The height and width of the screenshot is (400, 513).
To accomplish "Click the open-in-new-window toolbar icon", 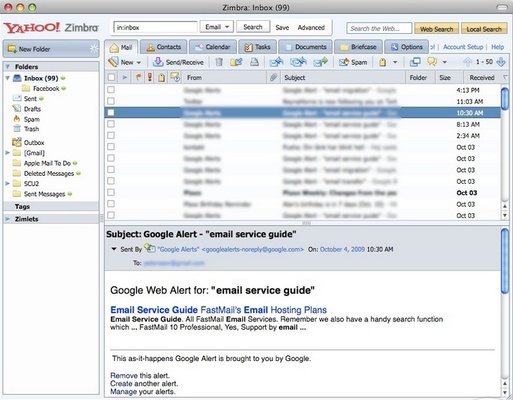I will 415,62.
